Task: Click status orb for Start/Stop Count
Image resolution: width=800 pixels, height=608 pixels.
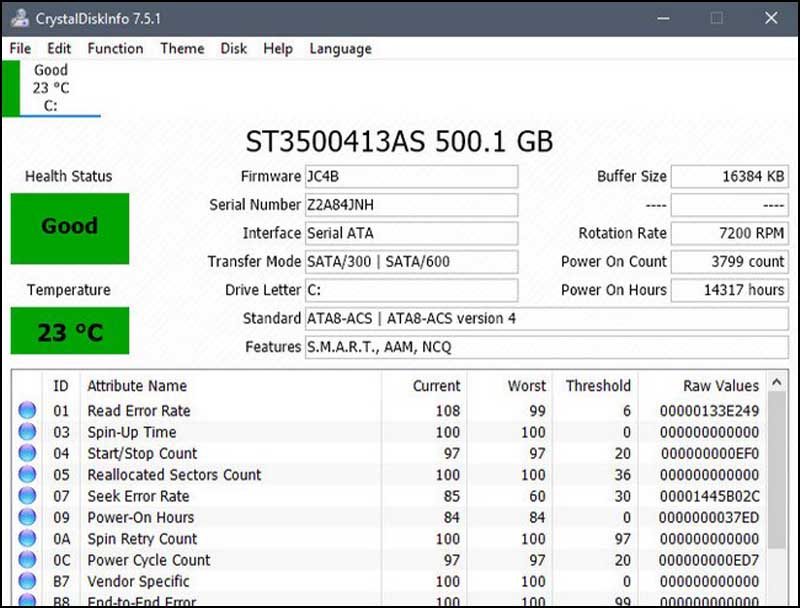Action: (27, 453)
